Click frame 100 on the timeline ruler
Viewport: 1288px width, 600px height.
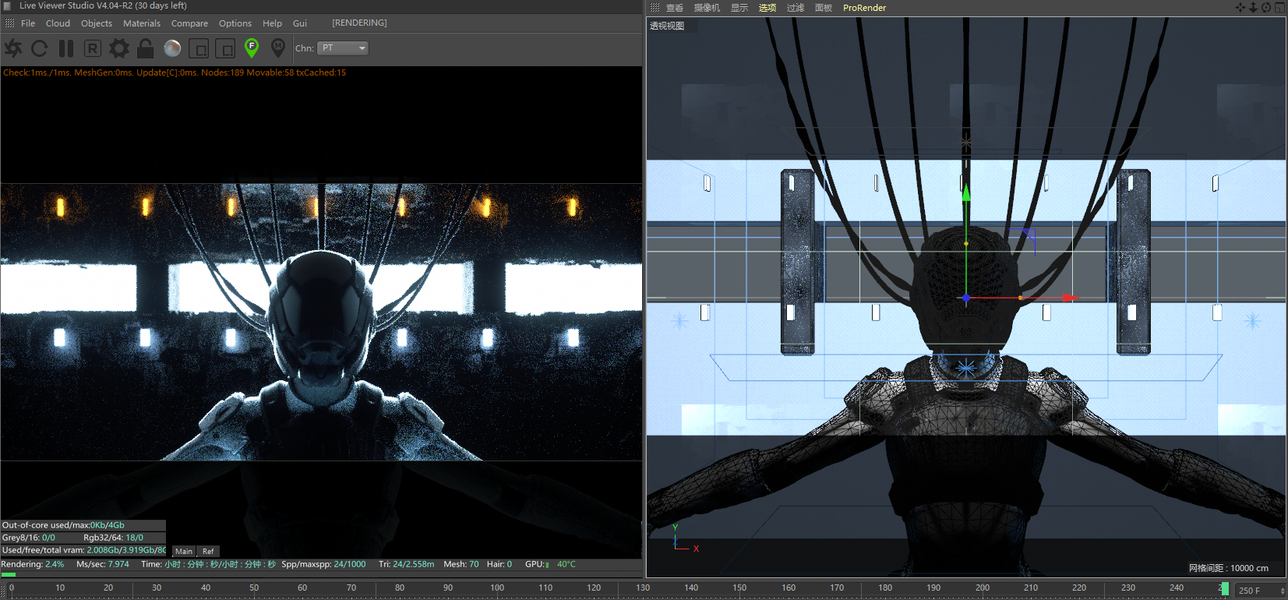[497, 588]
